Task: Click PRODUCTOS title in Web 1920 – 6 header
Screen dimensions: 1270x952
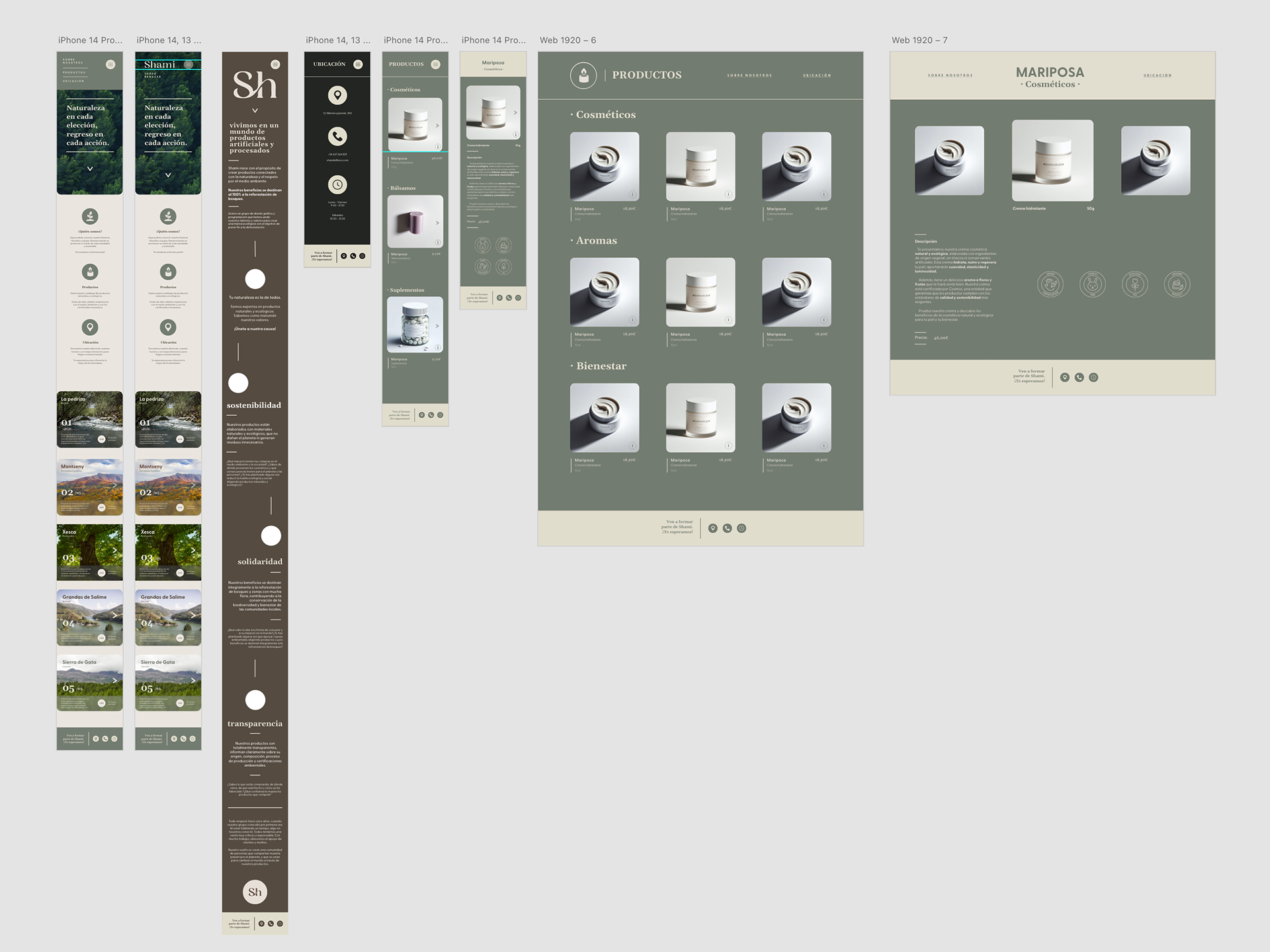Action: click(647, 75)
